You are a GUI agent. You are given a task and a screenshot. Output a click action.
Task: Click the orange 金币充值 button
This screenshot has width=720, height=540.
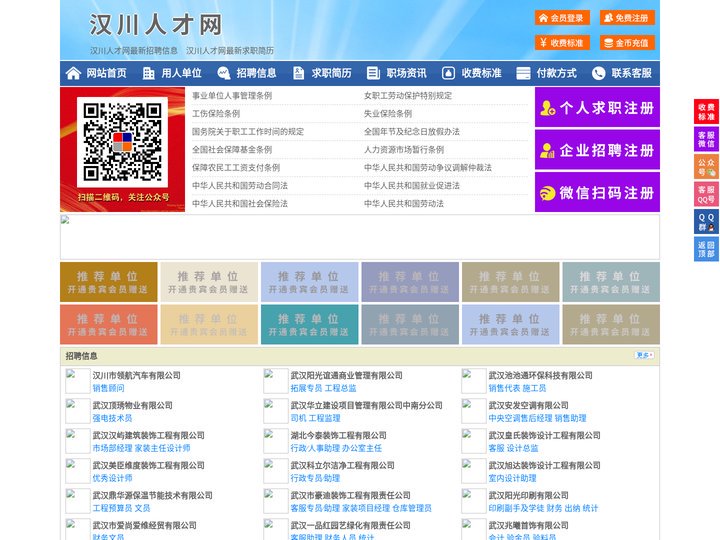click(627, 43)
